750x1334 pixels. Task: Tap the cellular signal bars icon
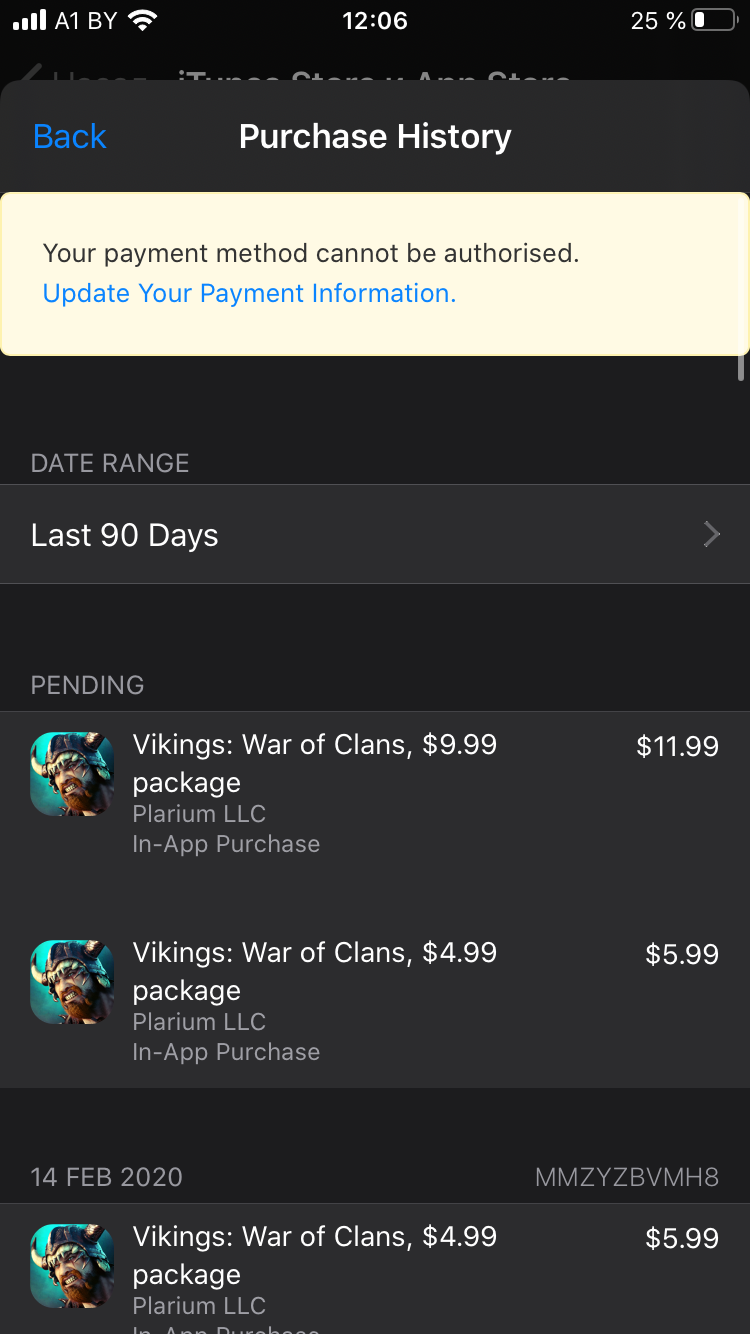30,20
